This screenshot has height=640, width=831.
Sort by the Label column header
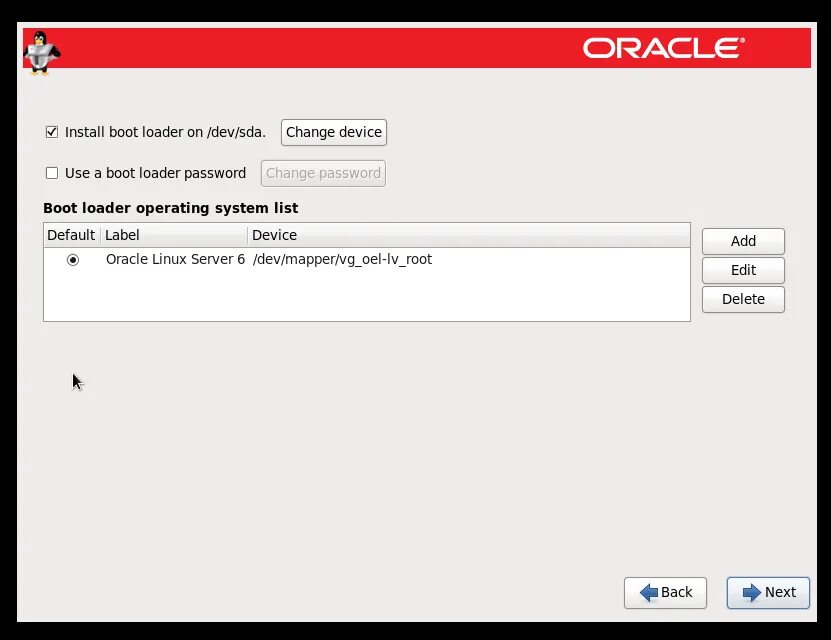[174, 235]
